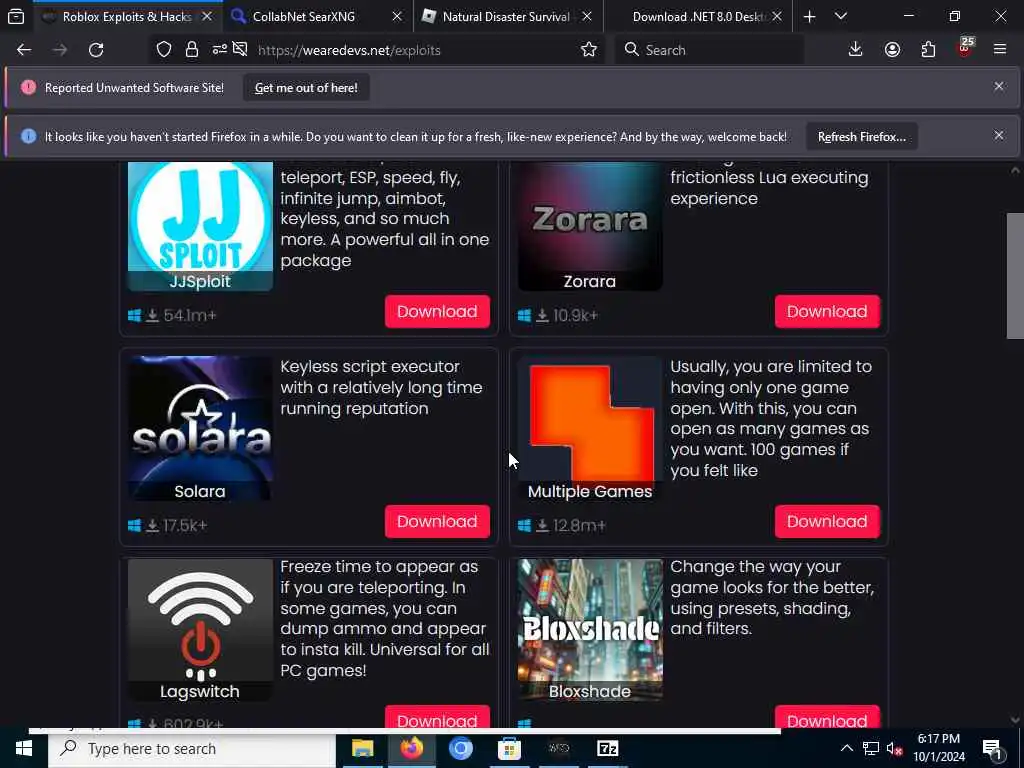Close the Natural Disaster Survival tab
The height and width of the screenshot is (768, 1024).
coord(586,16)
